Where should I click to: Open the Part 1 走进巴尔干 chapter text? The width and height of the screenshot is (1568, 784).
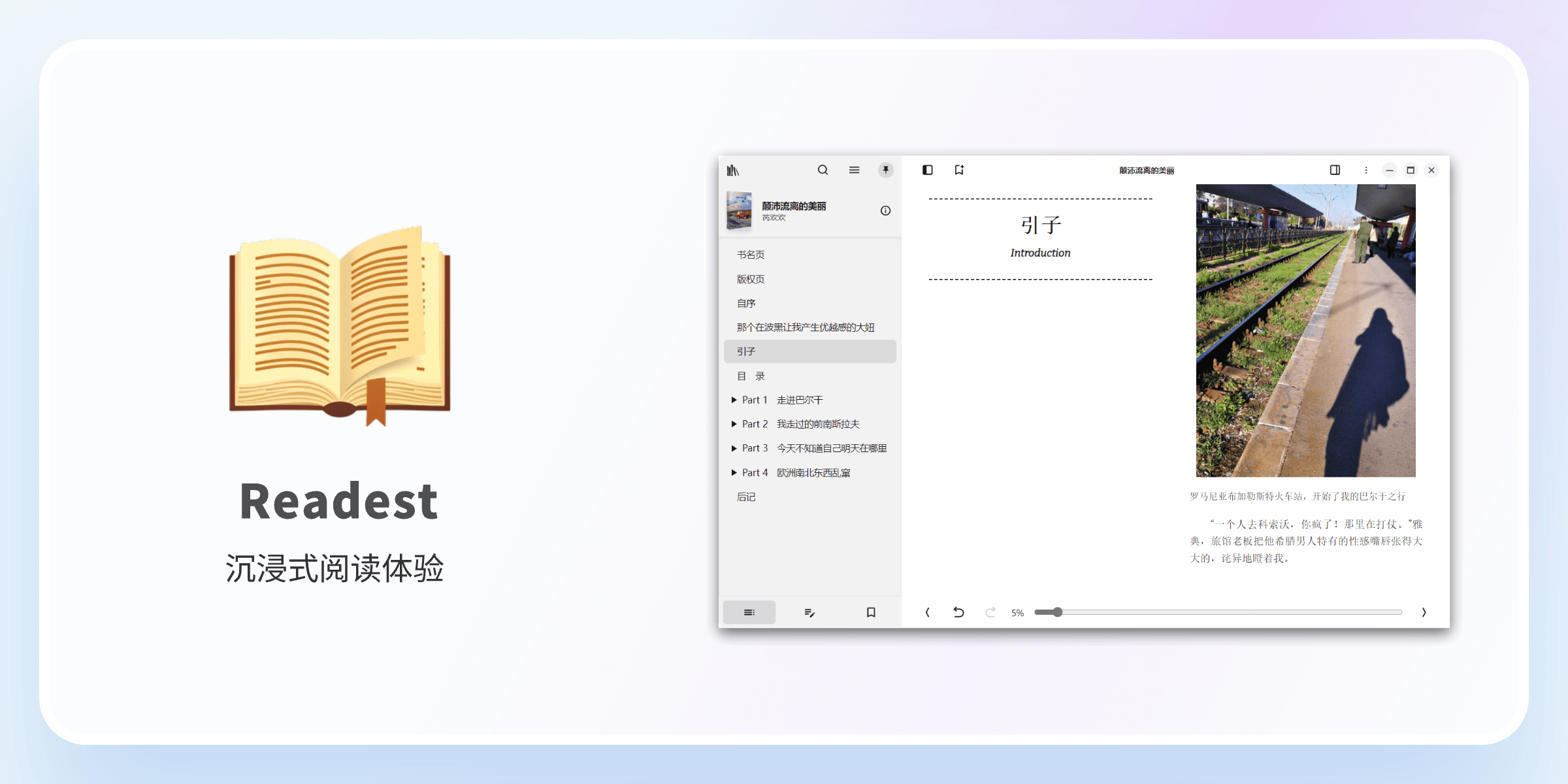point(783,400)
